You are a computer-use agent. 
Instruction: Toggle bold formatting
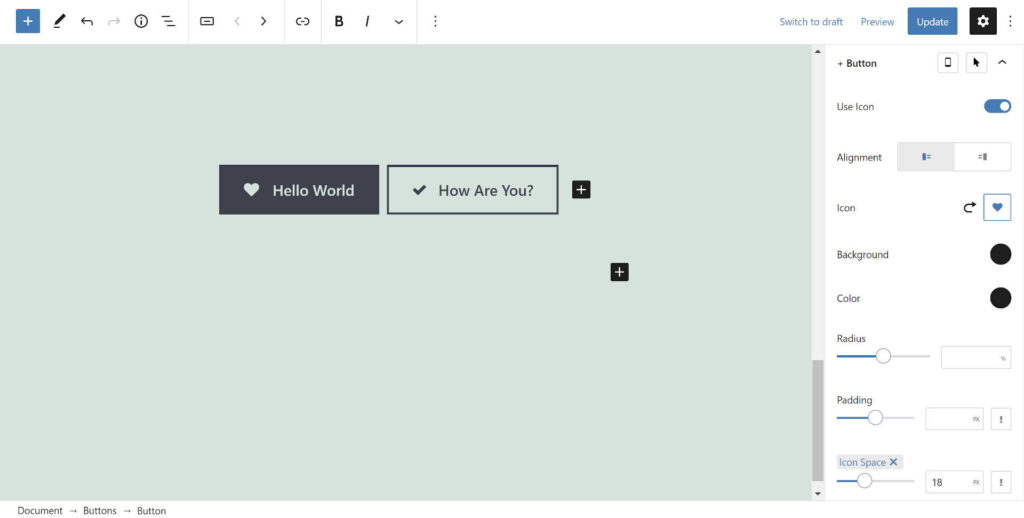pyautogui.click(x=338, y=21)
